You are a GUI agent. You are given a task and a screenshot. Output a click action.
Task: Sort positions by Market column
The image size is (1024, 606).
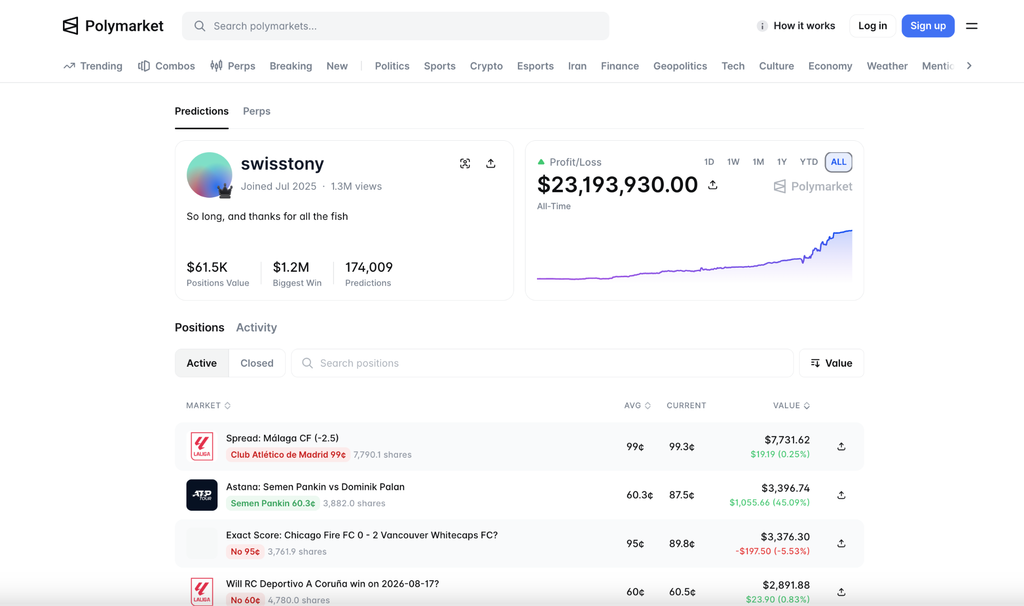(x=208, y=406)
